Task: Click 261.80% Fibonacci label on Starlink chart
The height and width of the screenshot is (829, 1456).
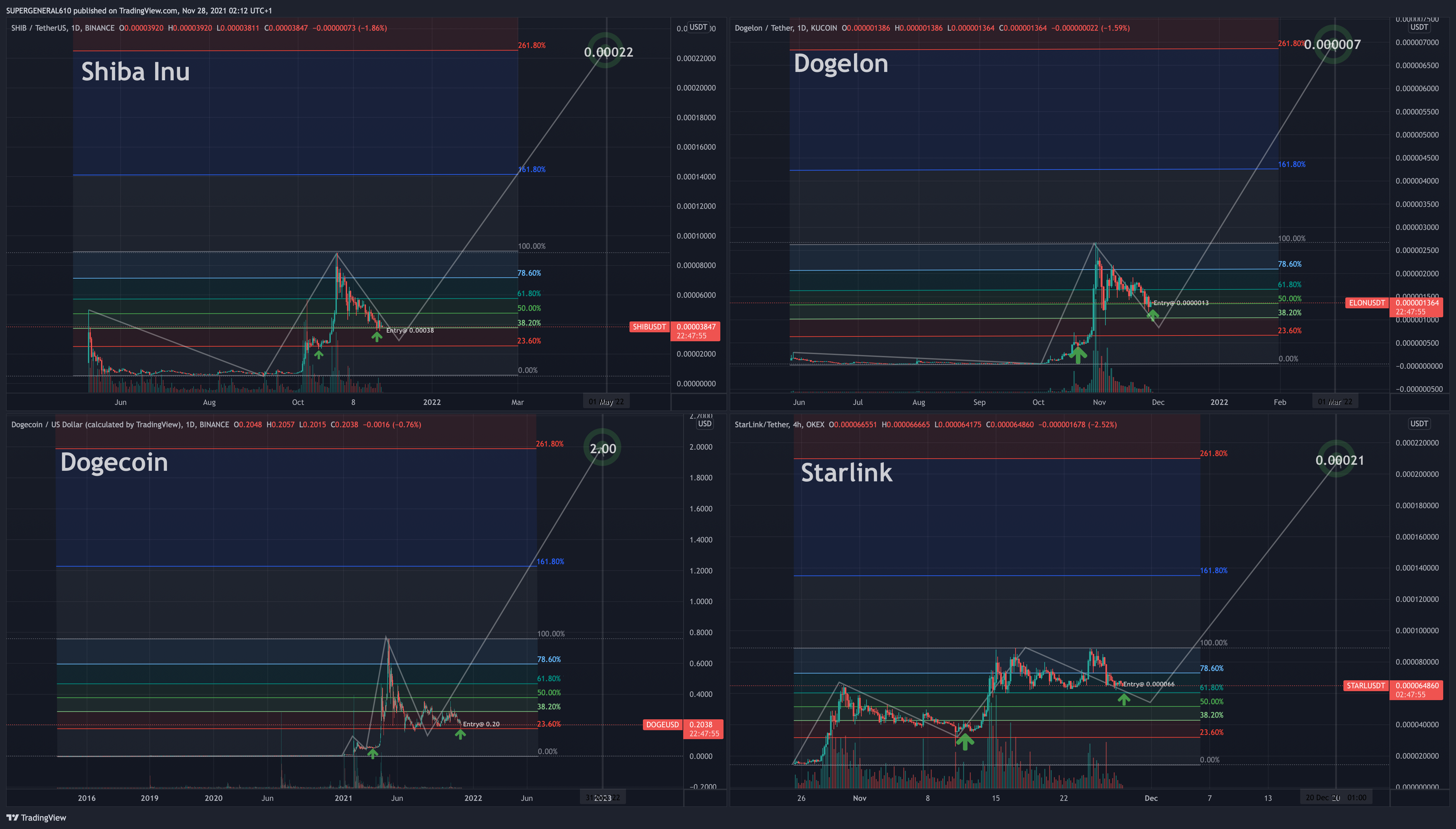Action: pyautogui.click(x=1214, y=454)
